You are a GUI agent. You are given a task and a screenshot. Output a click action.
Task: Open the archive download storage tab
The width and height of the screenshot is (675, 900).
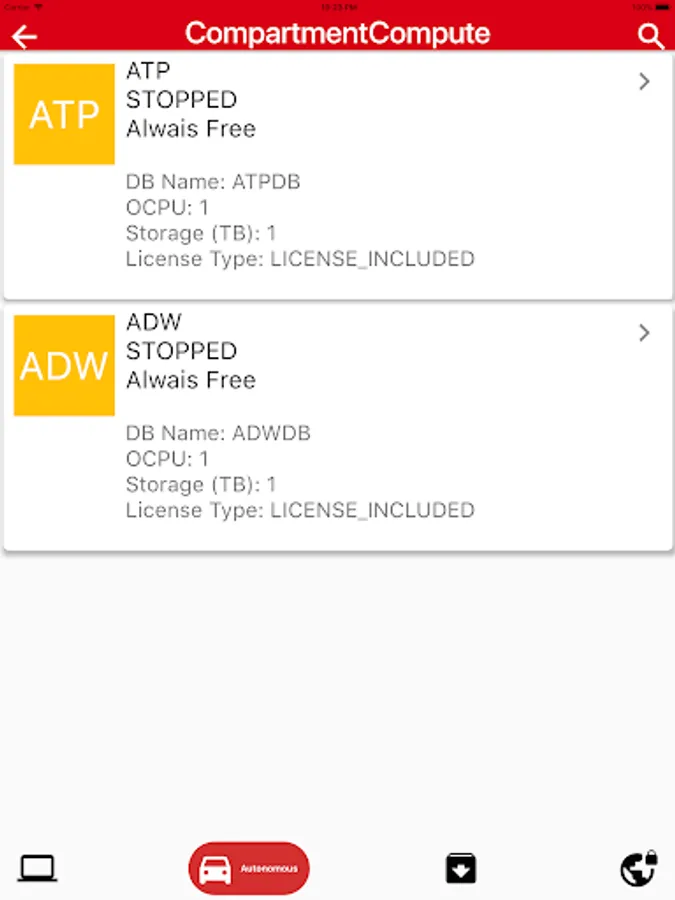point(461,868)
